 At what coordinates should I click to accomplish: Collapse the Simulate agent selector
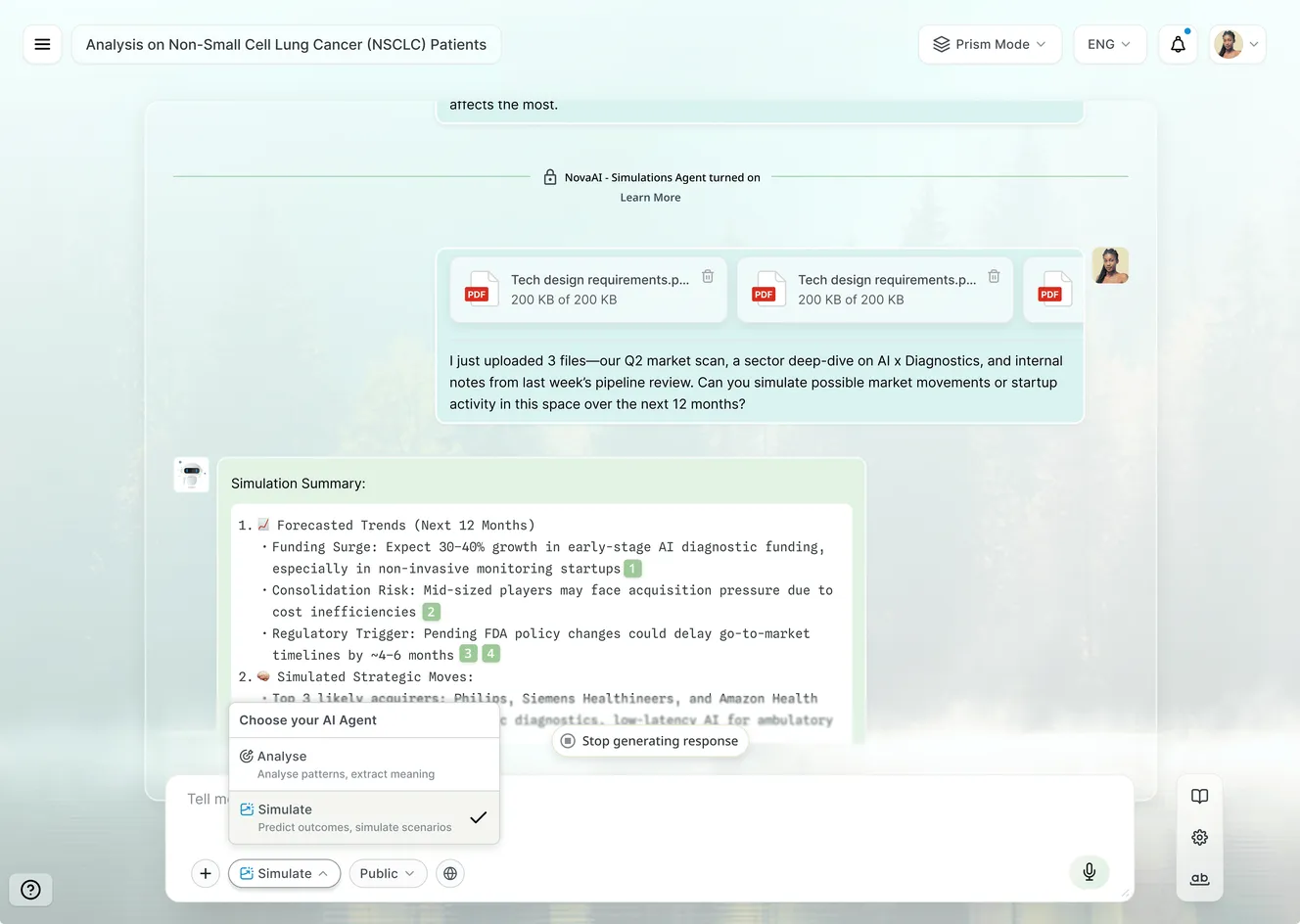(x=285, y=873)
